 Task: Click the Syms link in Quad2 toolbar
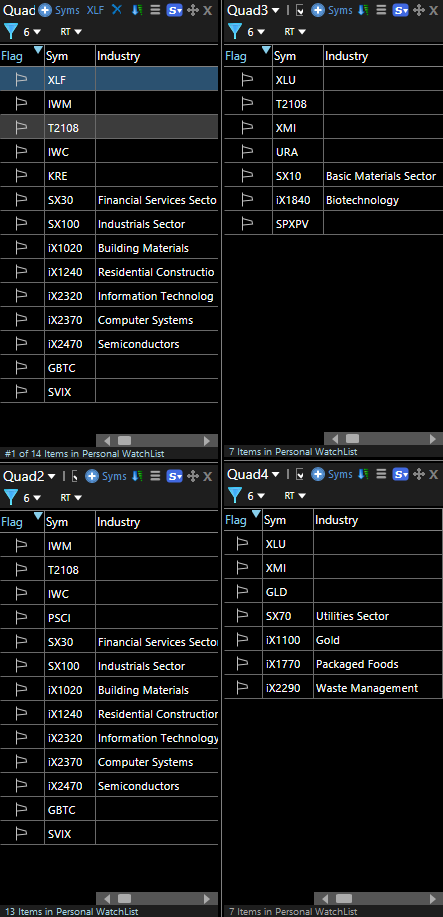tap(114, 476)
